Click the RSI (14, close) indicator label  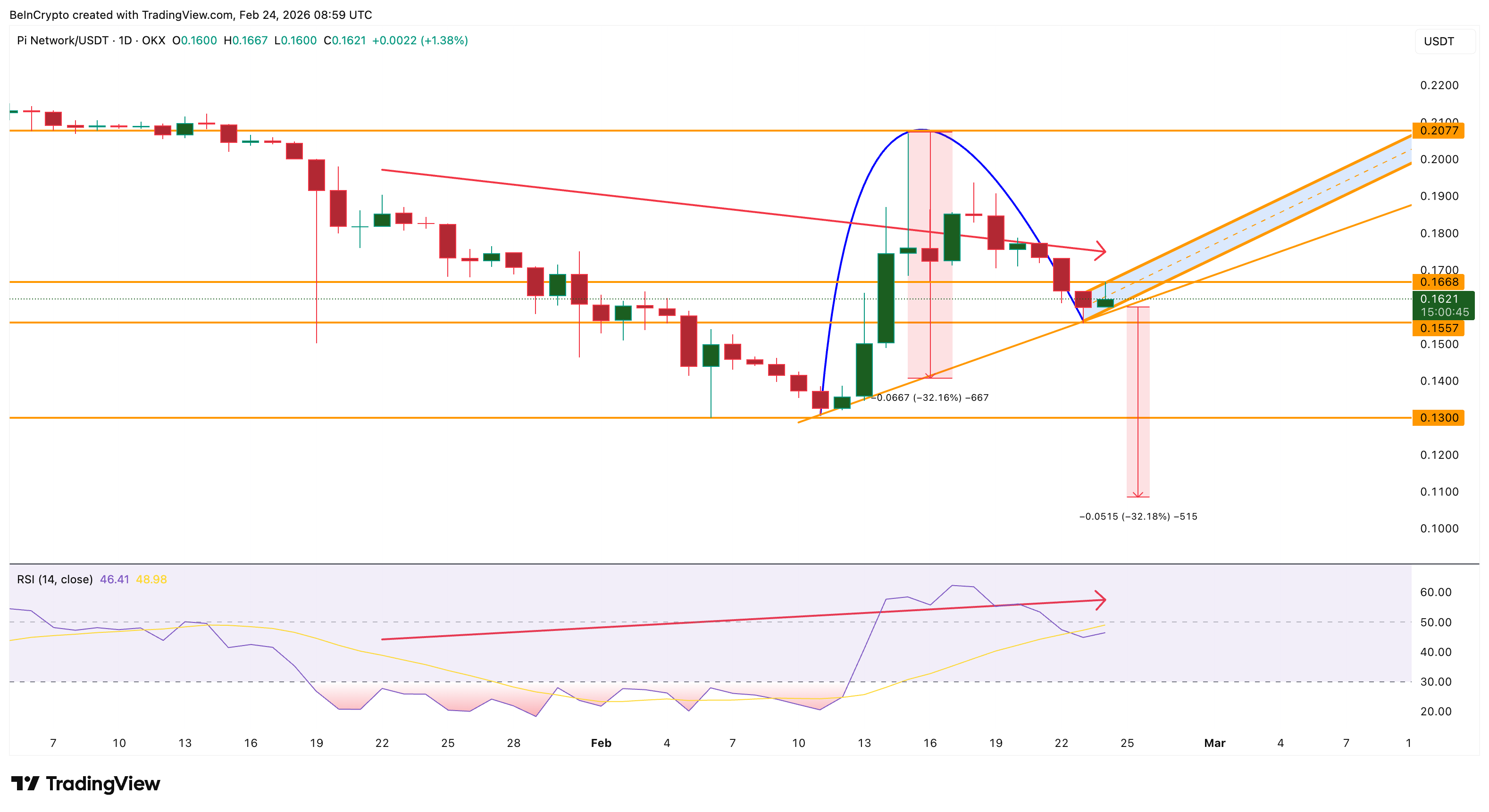(x=55, y=579)
